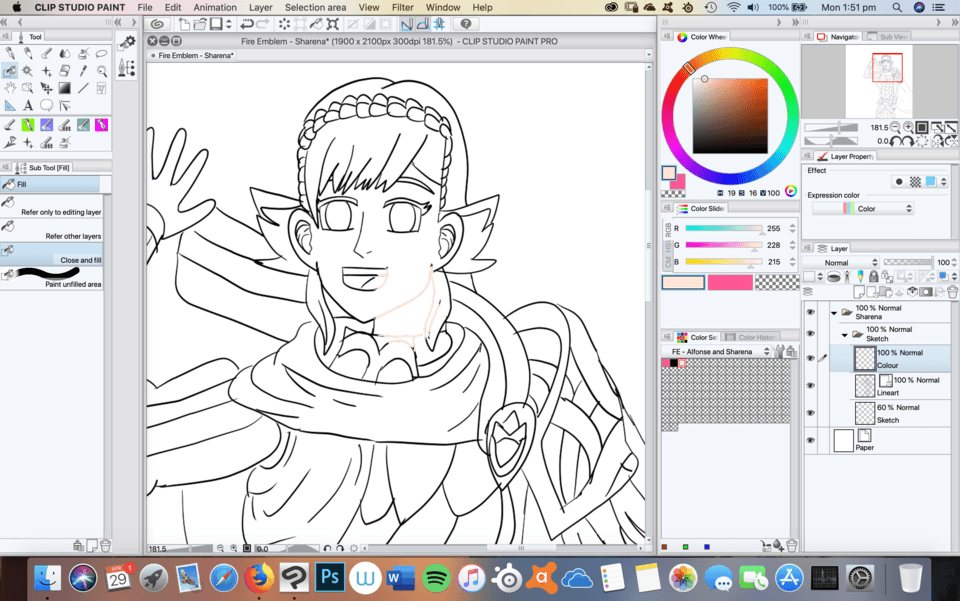This screenshot has width=960, height=601.
Task: Select 'Close and fill' sub tool
Action: (52, 253)
